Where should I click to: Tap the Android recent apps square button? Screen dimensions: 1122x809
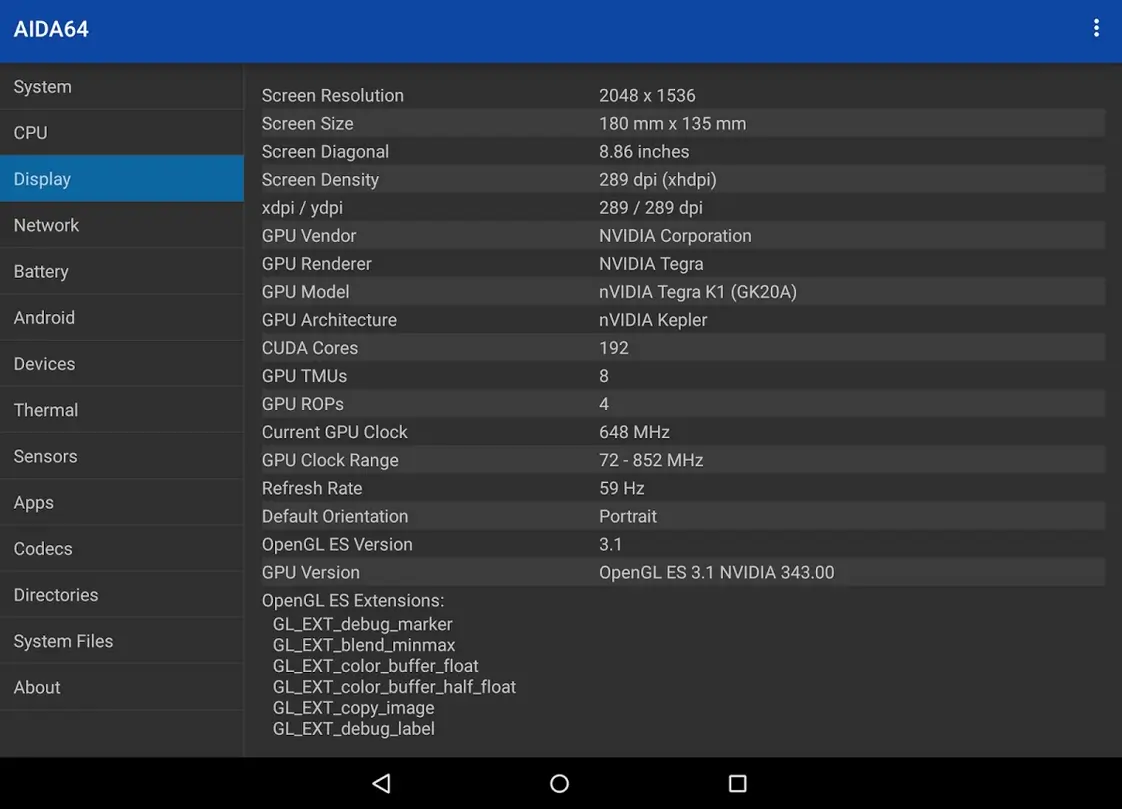(737, 783)
